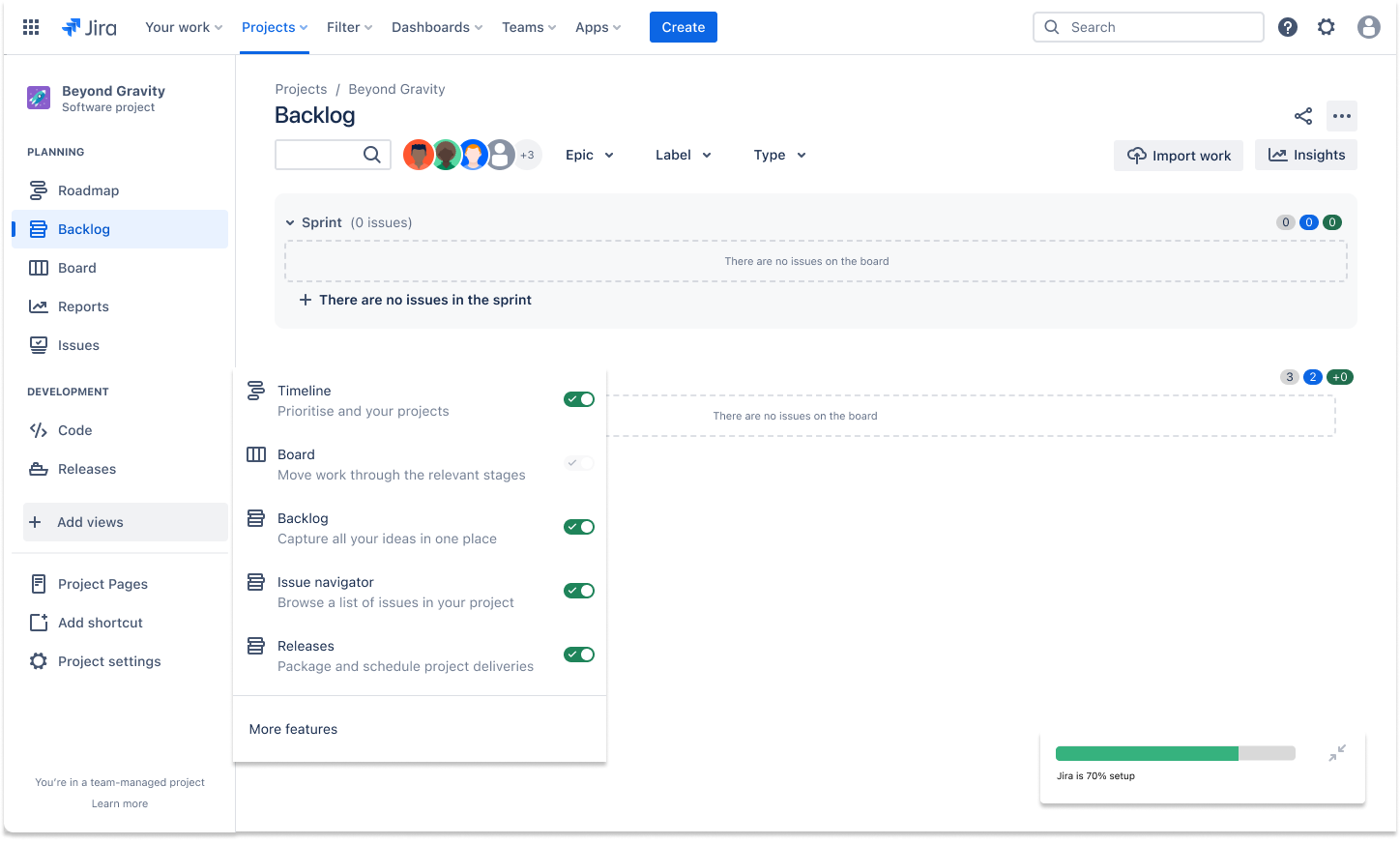Open the Dashboards dropdown
Screen dimensions: 1400x844
(437, 27)
